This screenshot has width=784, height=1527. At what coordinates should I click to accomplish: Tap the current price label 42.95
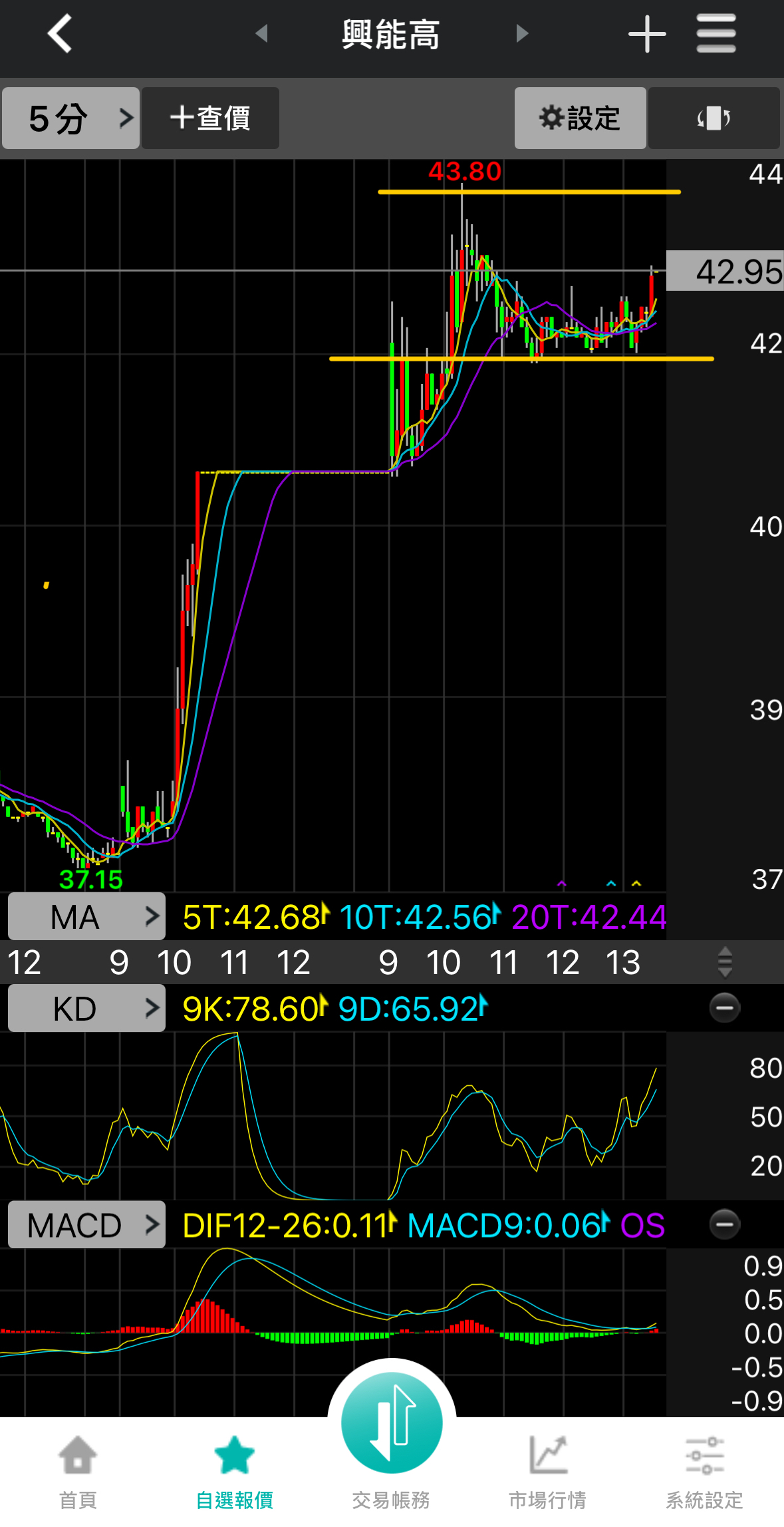[725, 271]
